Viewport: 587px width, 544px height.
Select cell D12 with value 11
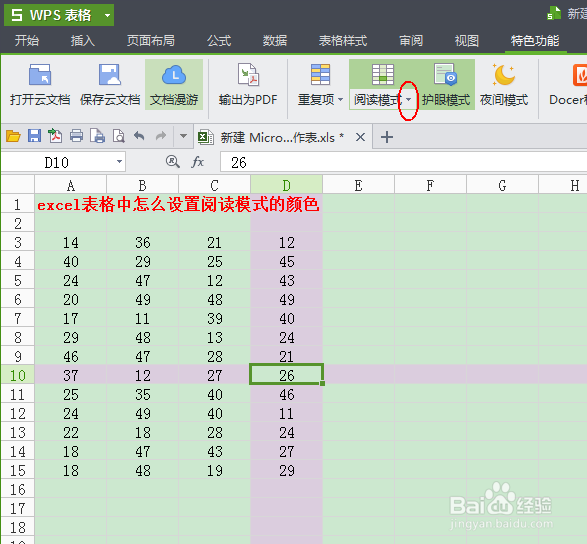coord(286,414)
